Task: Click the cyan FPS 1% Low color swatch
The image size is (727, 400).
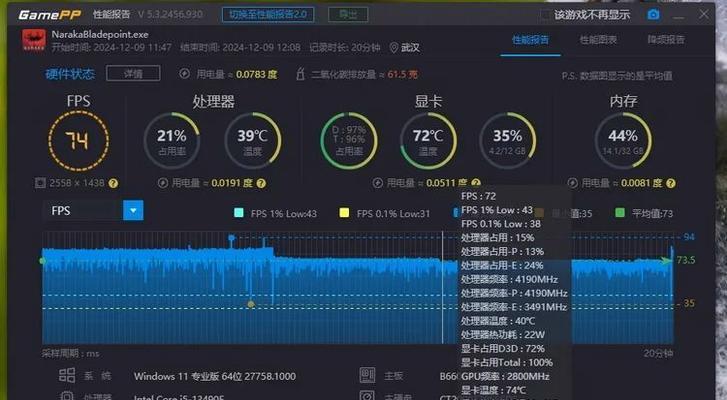Action: [x=239, y=213]
